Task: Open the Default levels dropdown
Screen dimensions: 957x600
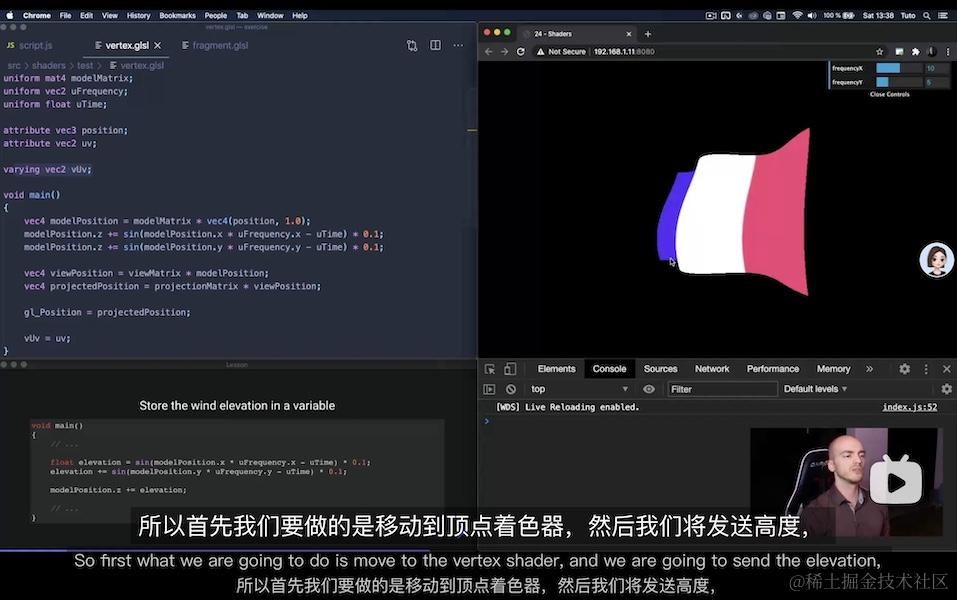Action: [x=815, y=389]
